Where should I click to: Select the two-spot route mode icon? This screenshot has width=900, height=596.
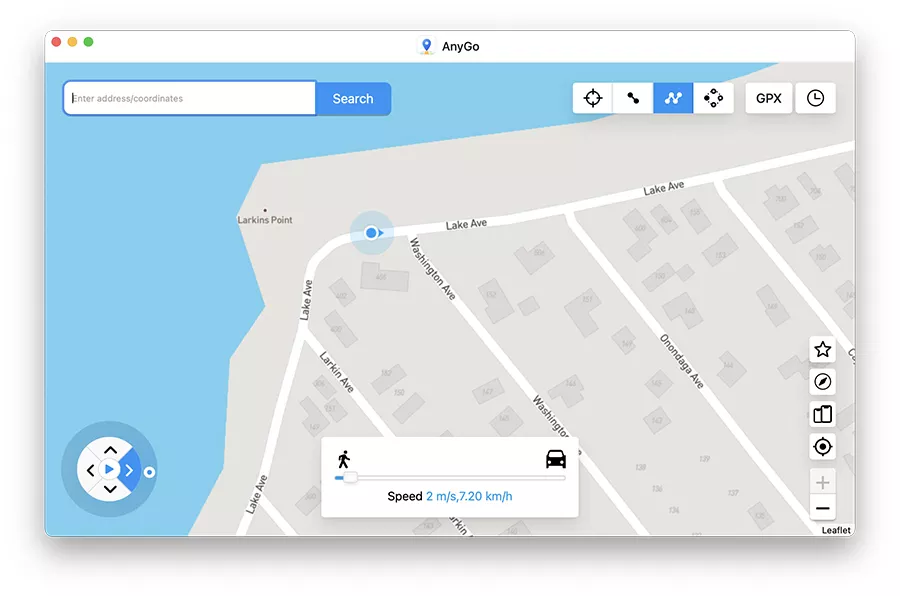[x=633, y=98]
